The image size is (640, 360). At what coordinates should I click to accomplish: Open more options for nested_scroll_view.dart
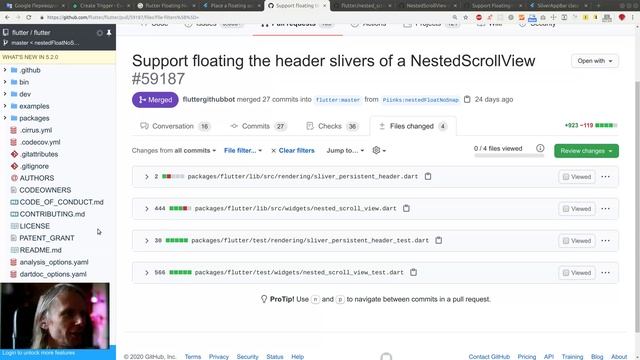(605, 209)
